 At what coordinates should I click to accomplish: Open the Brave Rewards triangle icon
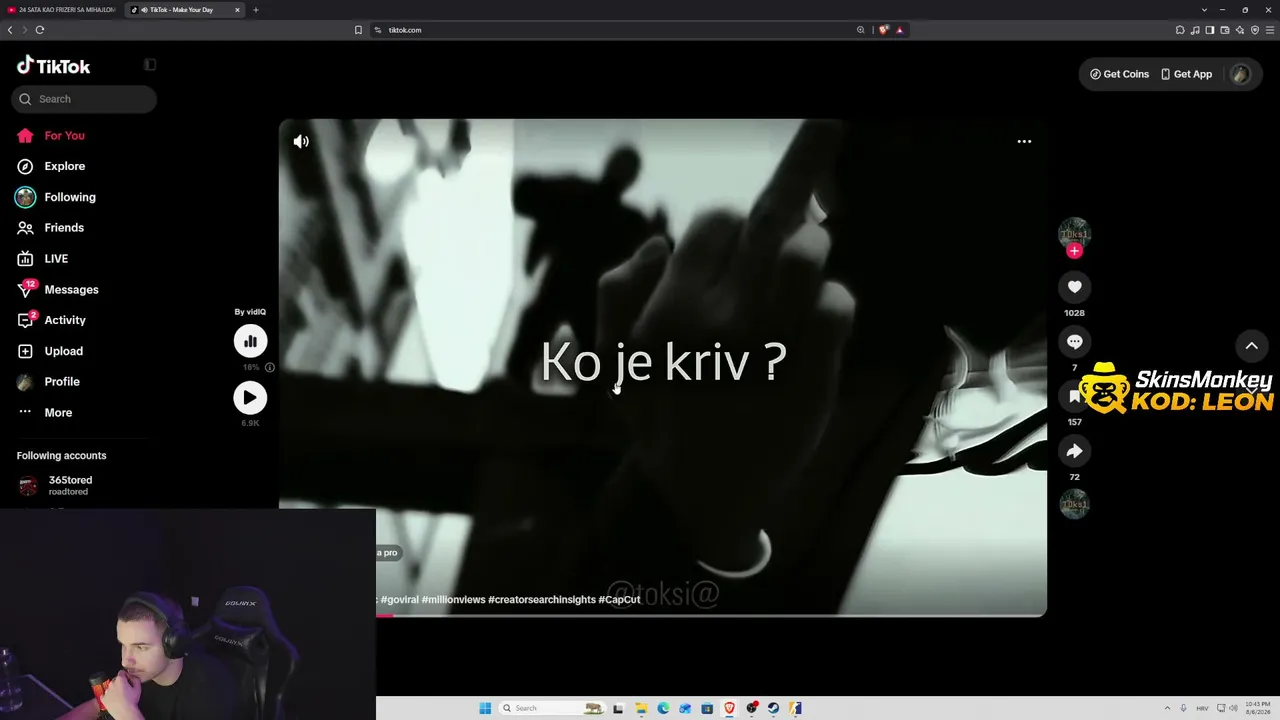[x=900, y=30]
